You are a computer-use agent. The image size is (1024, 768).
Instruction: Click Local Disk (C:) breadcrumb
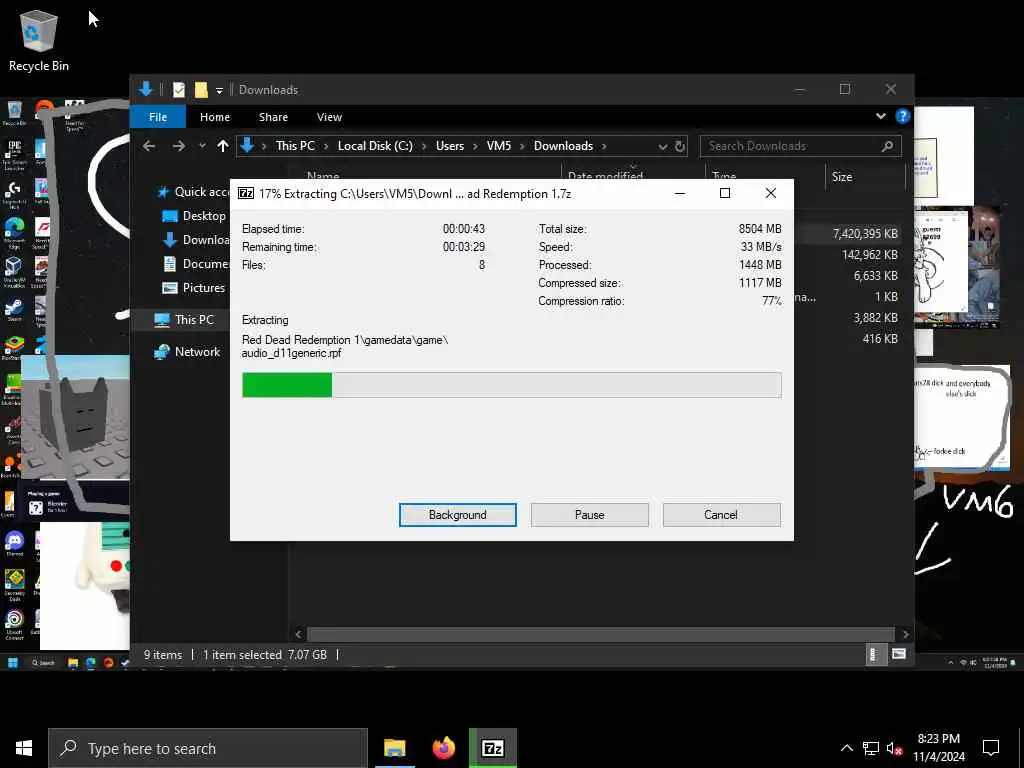pyautogui.click(x=375, y=146)
